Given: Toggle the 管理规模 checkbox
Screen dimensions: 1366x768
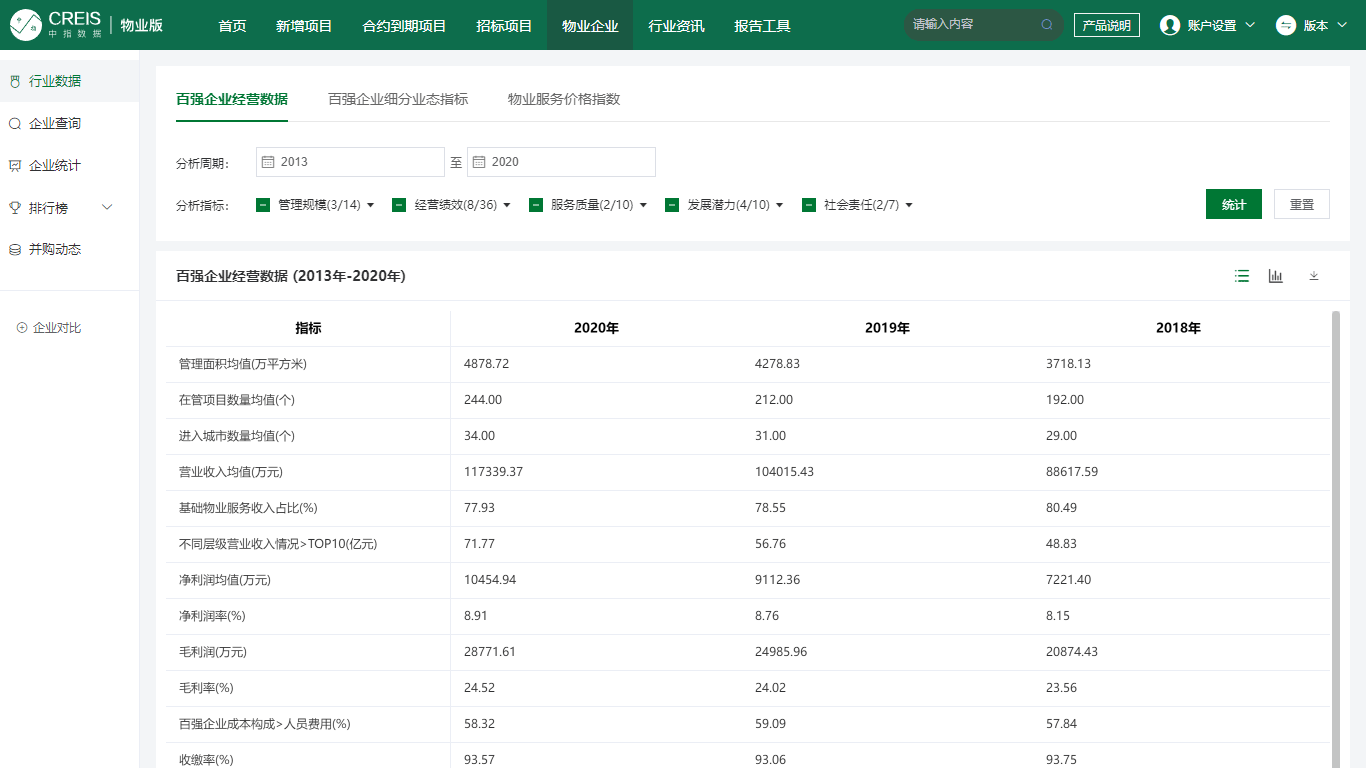Looking at the screenshot, I should pyautogui.click(x=263, y=205).
